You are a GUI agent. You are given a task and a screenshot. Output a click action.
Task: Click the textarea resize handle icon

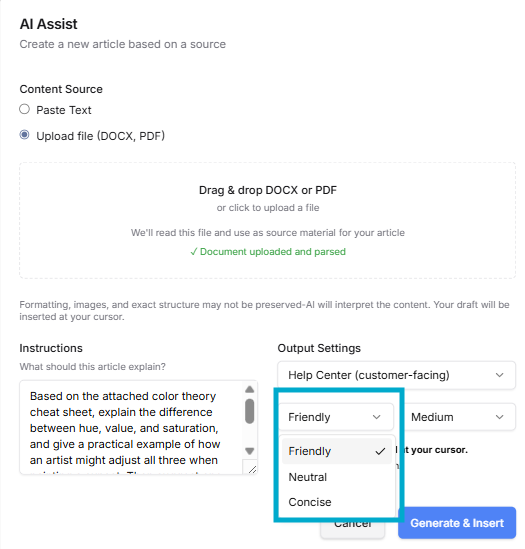point(252,469)
